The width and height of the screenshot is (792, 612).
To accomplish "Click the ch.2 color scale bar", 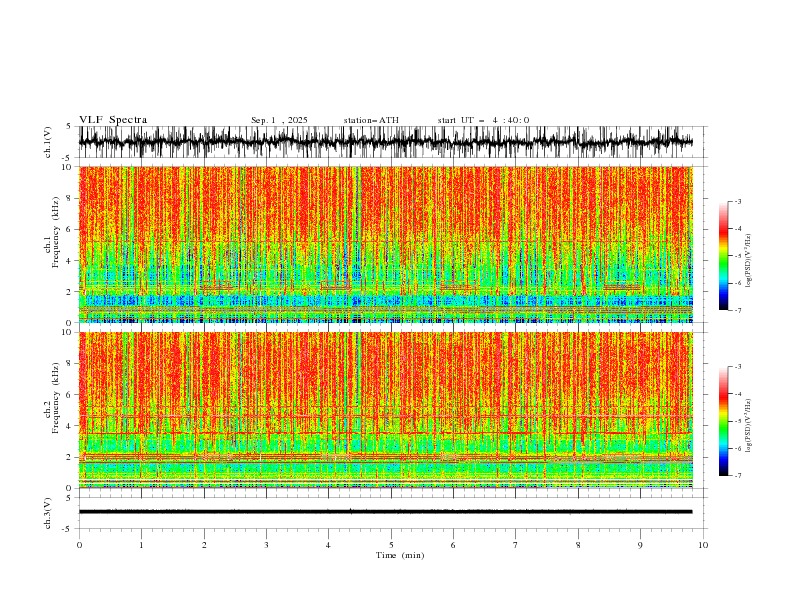I will pos(723,421).
